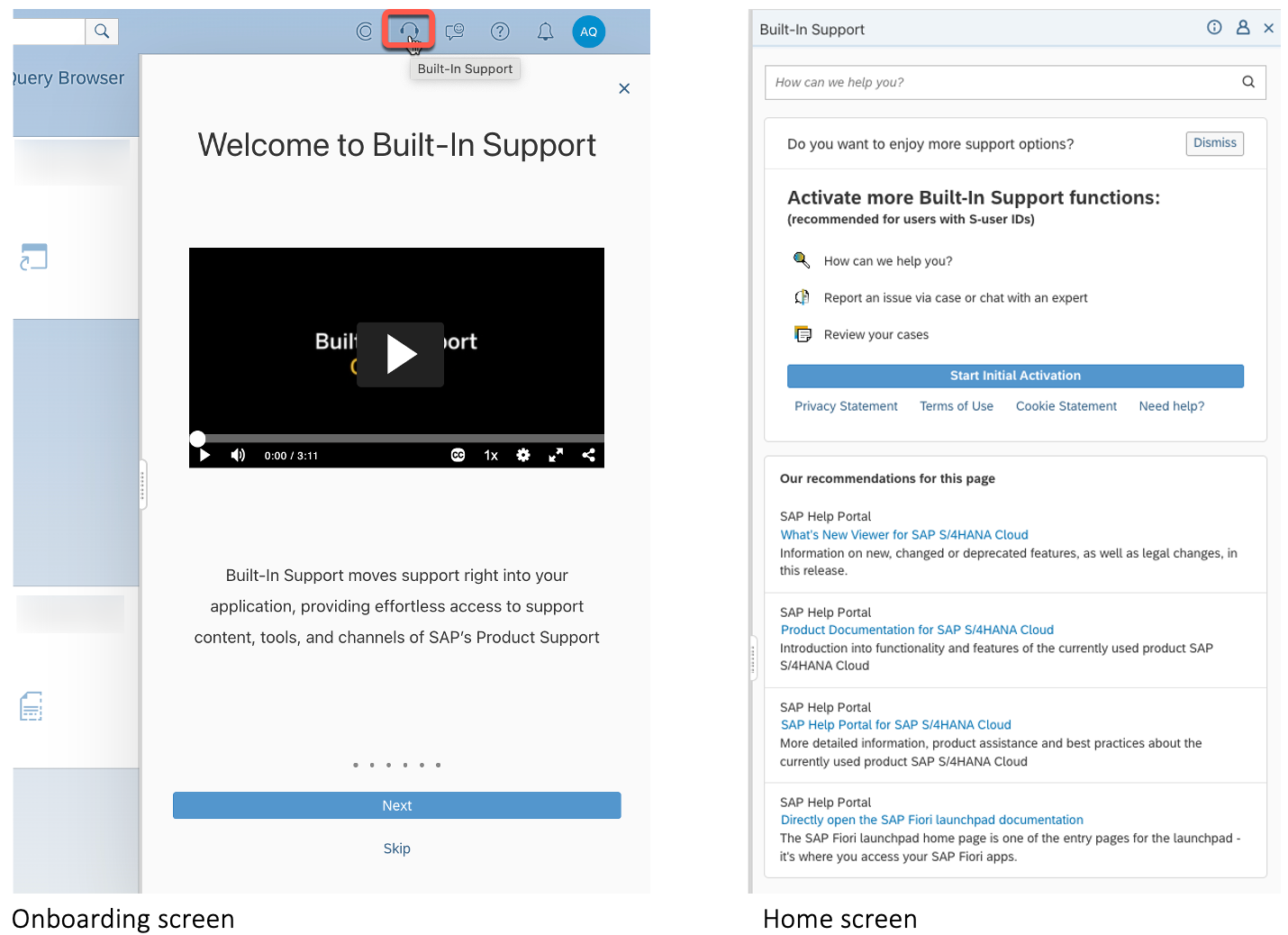Click the 'How can we help you?' search field
Image resolution: width=1288 pixels, height=935 pixels.
click(x=1015, y=82)
